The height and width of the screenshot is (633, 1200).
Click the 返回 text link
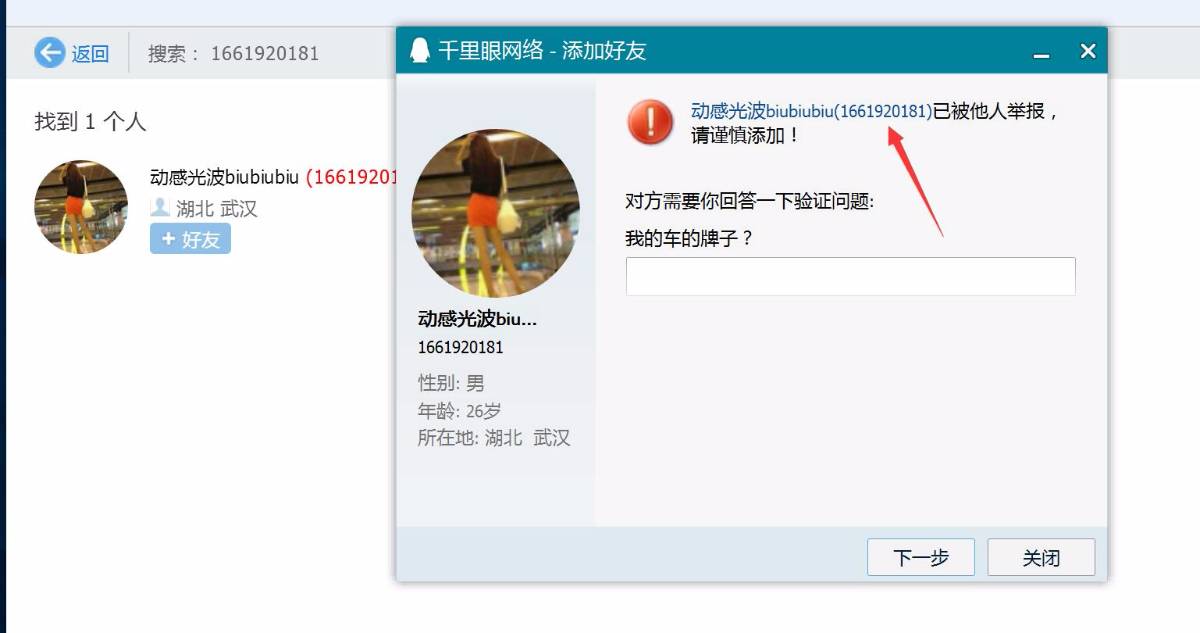tap(90, 54)
